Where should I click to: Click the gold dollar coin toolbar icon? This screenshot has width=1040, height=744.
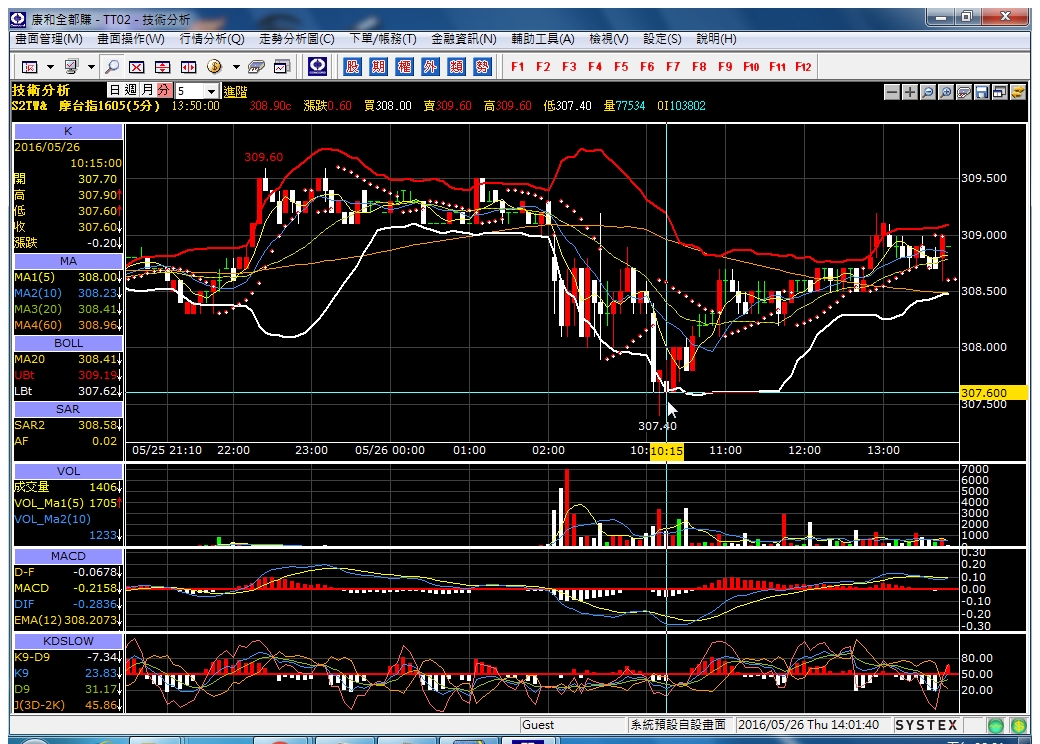click(x=214, y=67)
